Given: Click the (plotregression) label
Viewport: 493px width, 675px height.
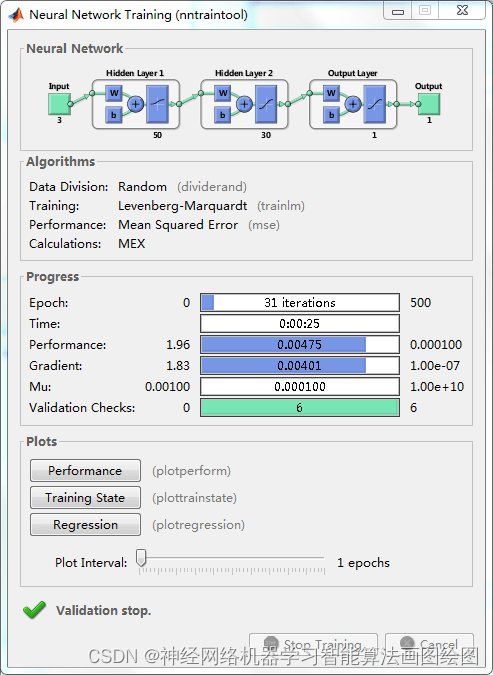Looking at the screenshot, I should click(x=198, y=525).
